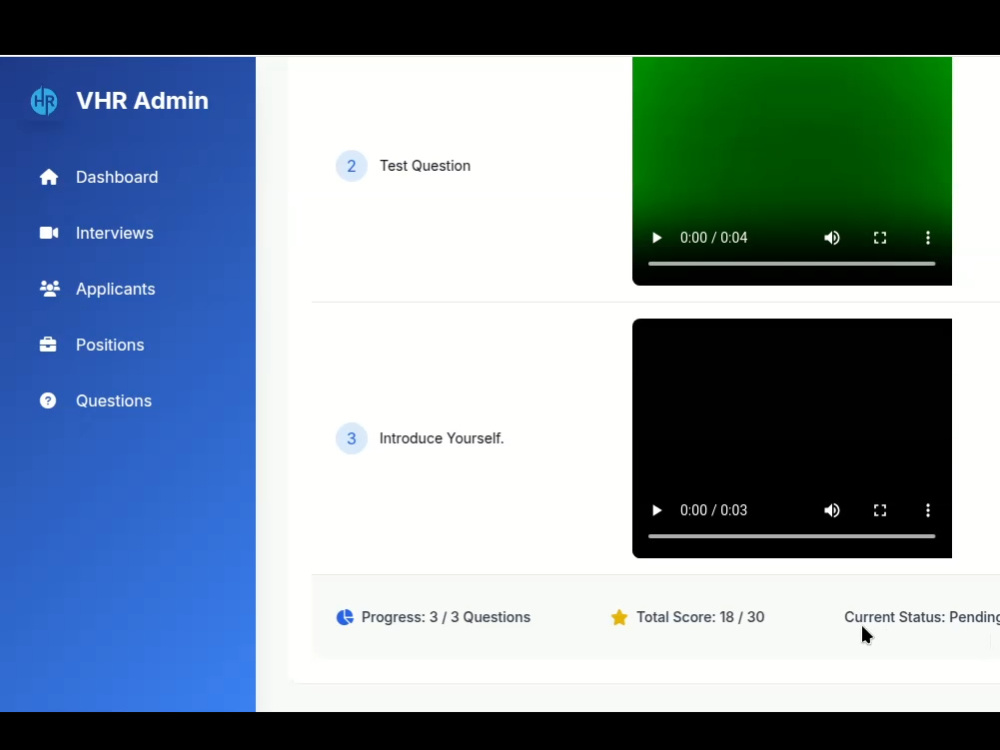
Task: Open the Questions section
Action: (114, 401)
